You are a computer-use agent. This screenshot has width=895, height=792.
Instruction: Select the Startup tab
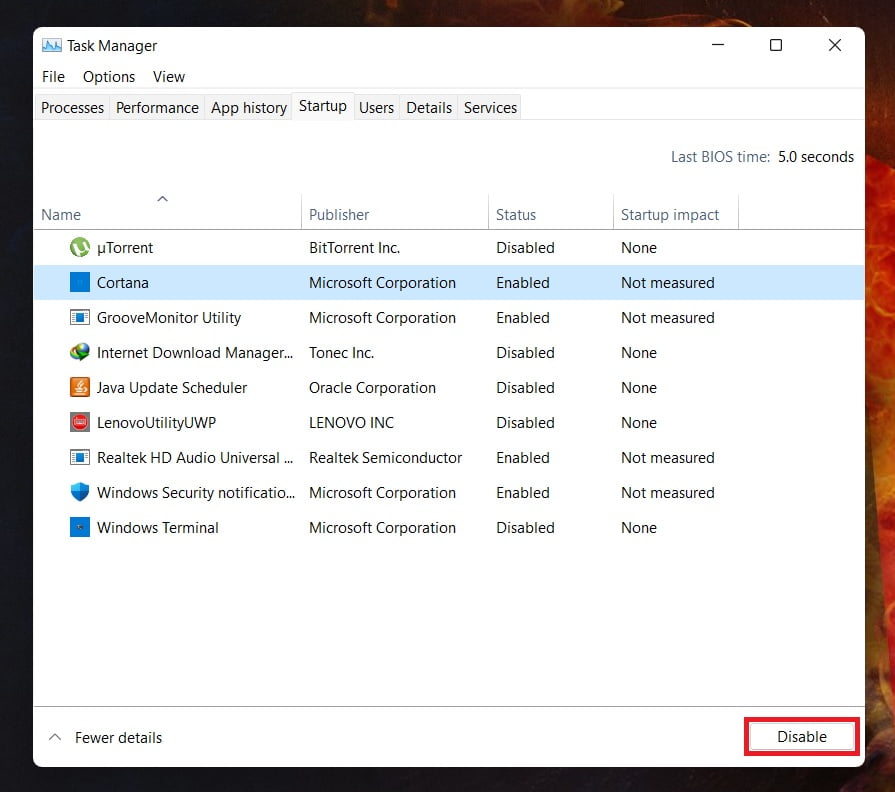coord(322,106)
